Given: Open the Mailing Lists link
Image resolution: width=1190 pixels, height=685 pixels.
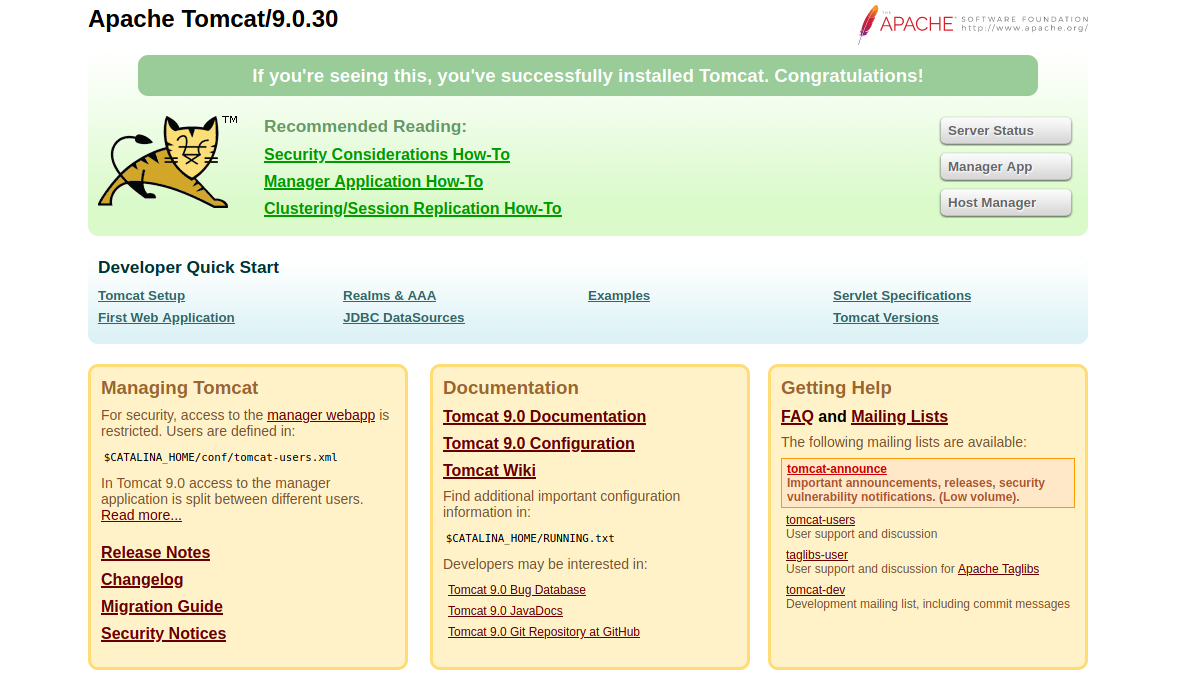Looking at the screenshot, I should (x=899, y=416).
